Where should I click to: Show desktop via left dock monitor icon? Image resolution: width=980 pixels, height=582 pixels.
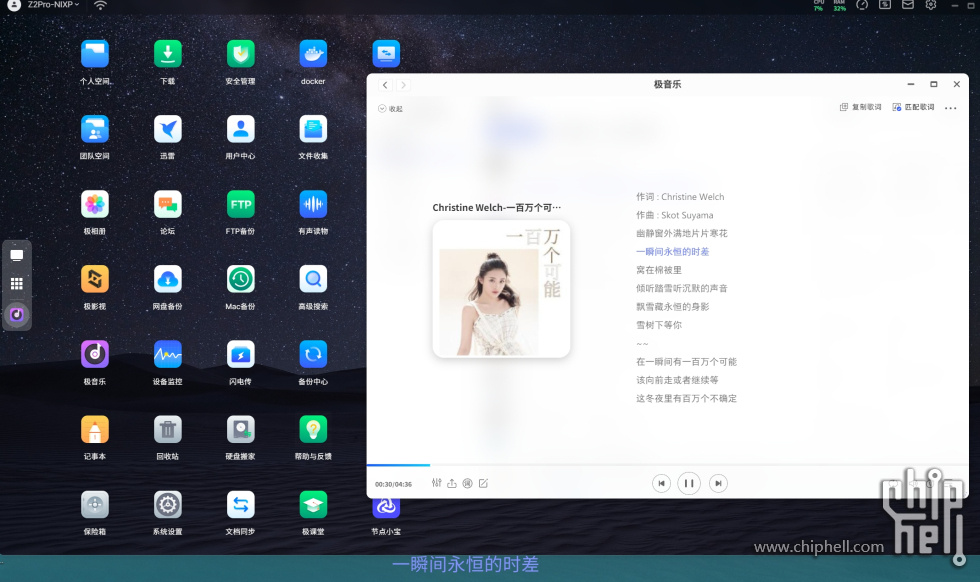coord(17,255)
